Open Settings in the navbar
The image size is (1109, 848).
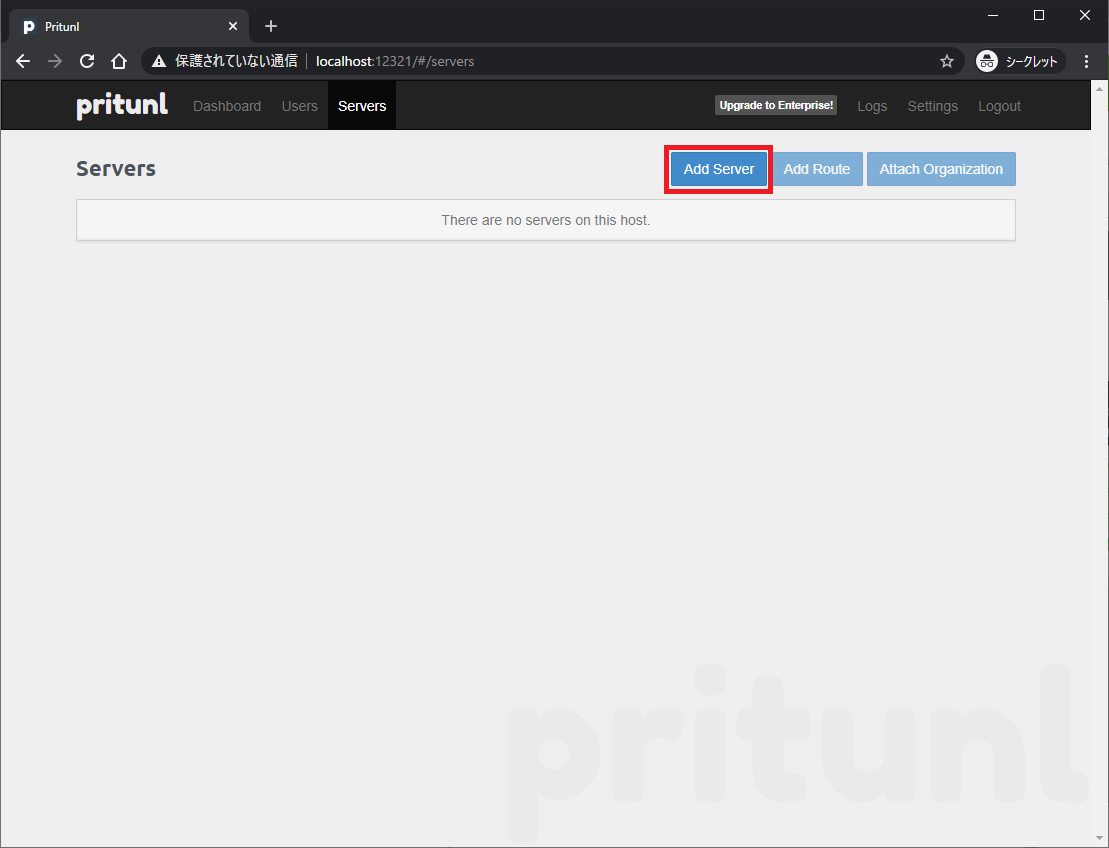(x=933, y=106)
